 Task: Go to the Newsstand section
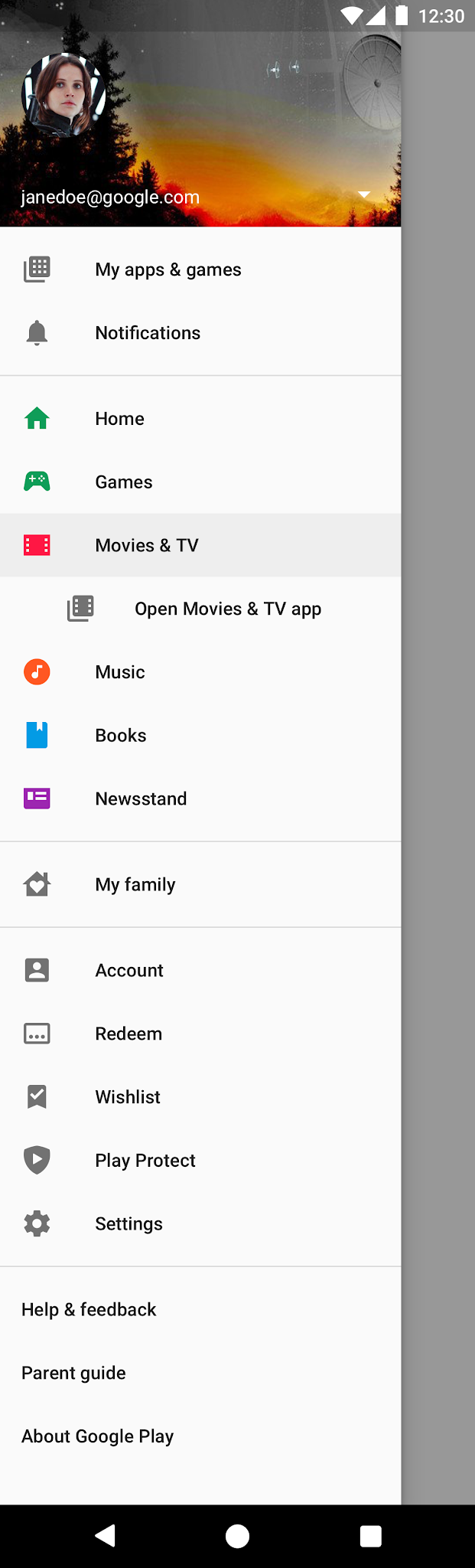pos(200,799)
